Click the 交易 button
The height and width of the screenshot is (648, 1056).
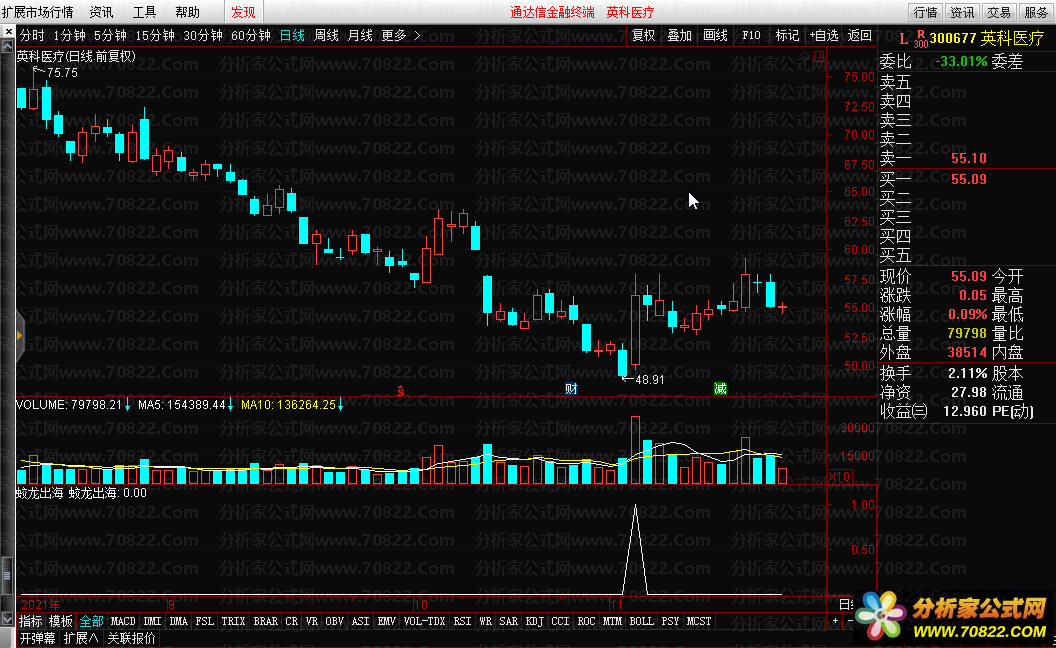pos(999,12)
